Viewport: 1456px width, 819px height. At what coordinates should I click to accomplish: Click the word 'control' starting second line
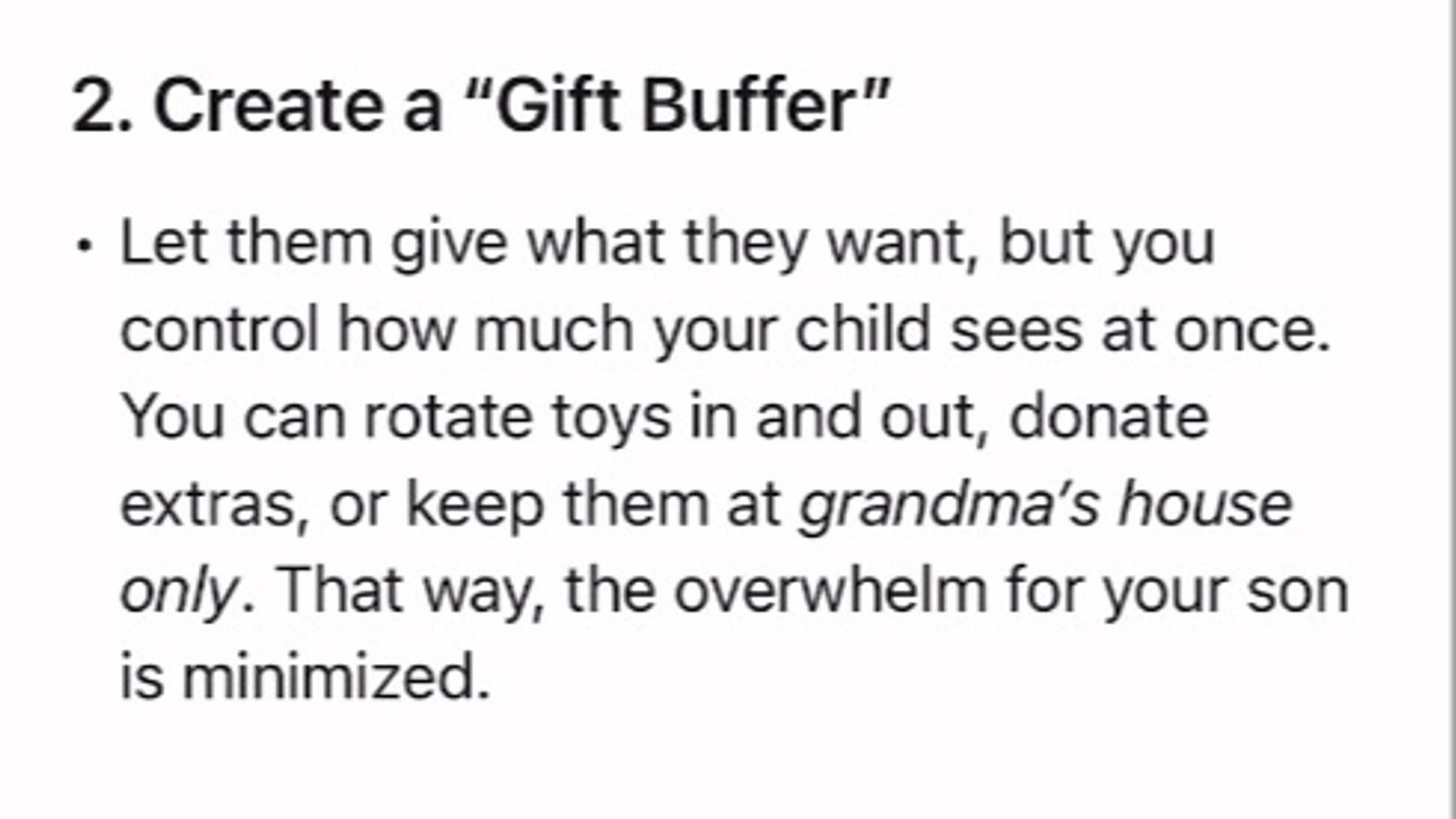tap(220, 329)
